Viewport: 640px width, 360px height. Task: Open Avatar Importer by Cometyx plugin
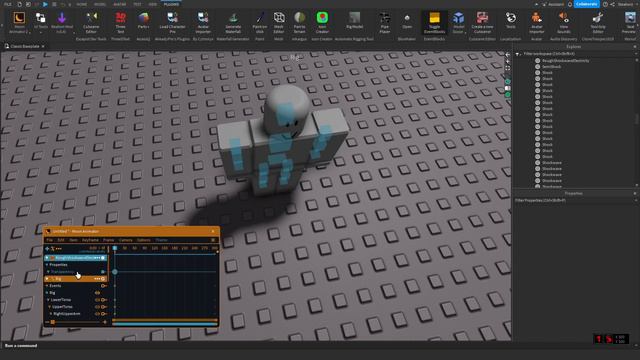(203, 22)
